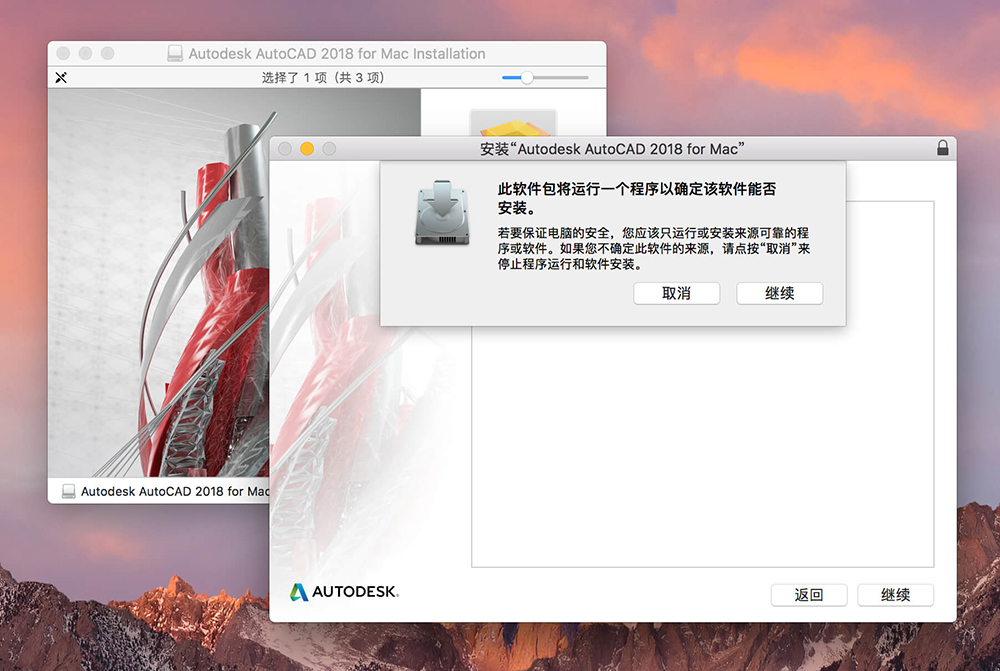This screenshot has width=1000, height=671.
Task: Click the disk icon in path bar
Action: (68, 491)
